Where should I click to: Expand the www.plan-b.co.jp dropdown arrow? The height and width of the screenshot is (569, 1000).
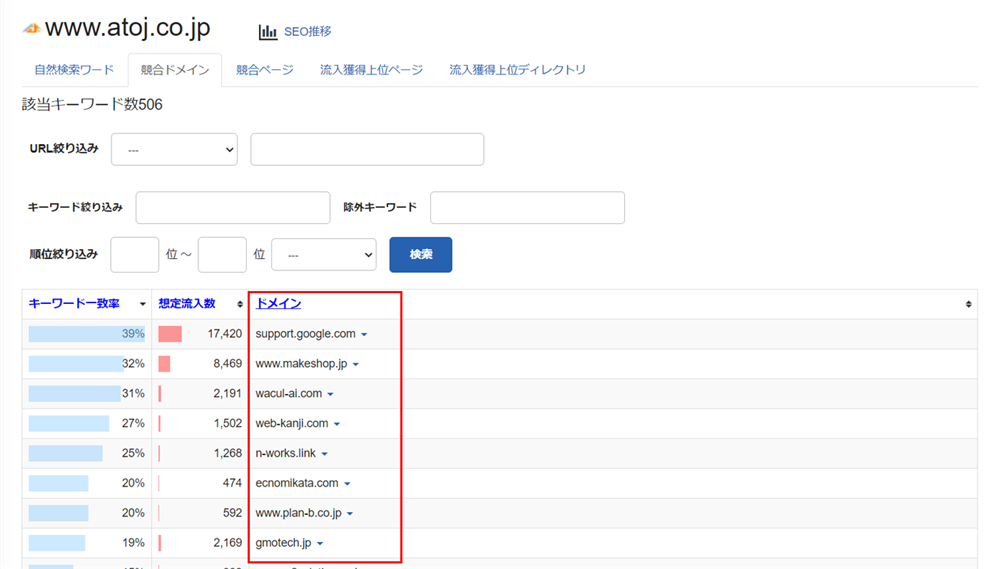[350, 514]
